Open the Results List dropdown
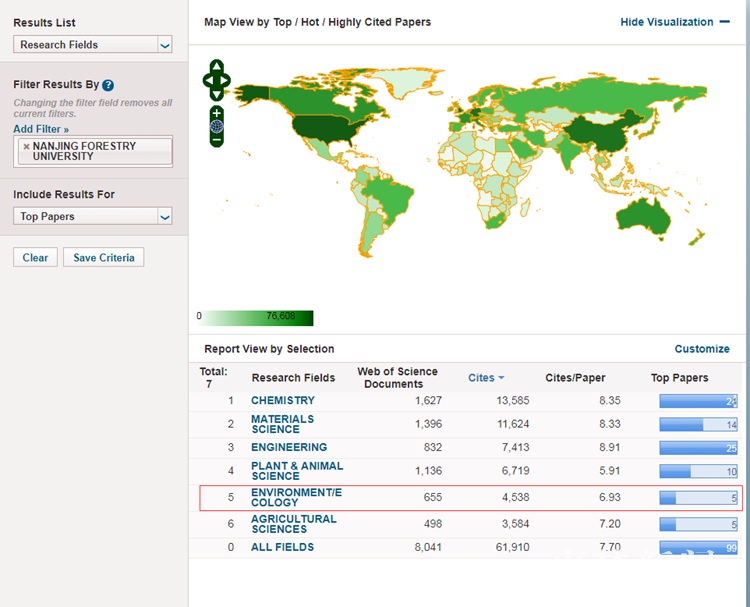 click(165, 45)
